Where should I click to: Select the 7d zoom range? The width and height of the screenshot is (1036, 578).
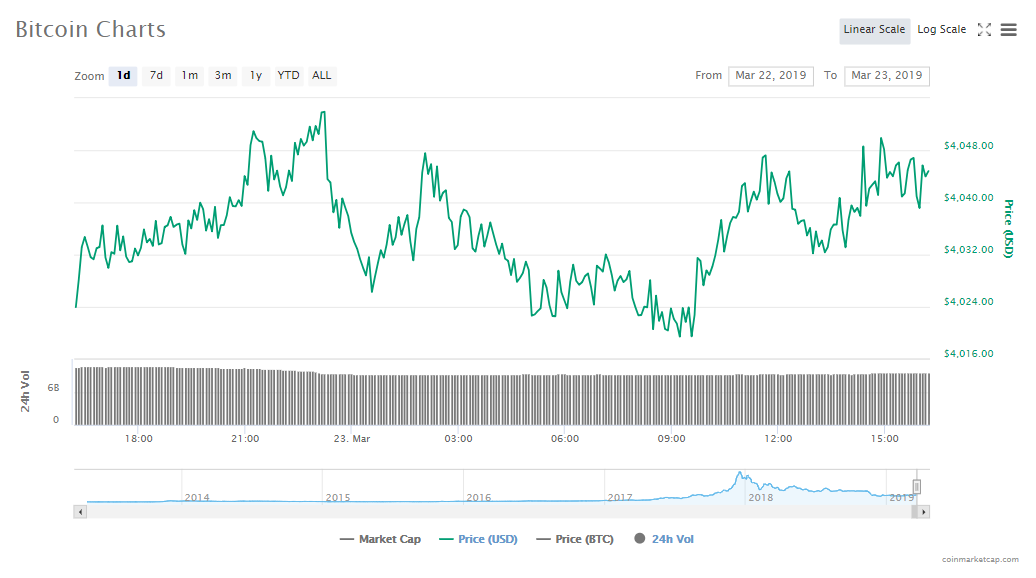[x=156, y=76]
